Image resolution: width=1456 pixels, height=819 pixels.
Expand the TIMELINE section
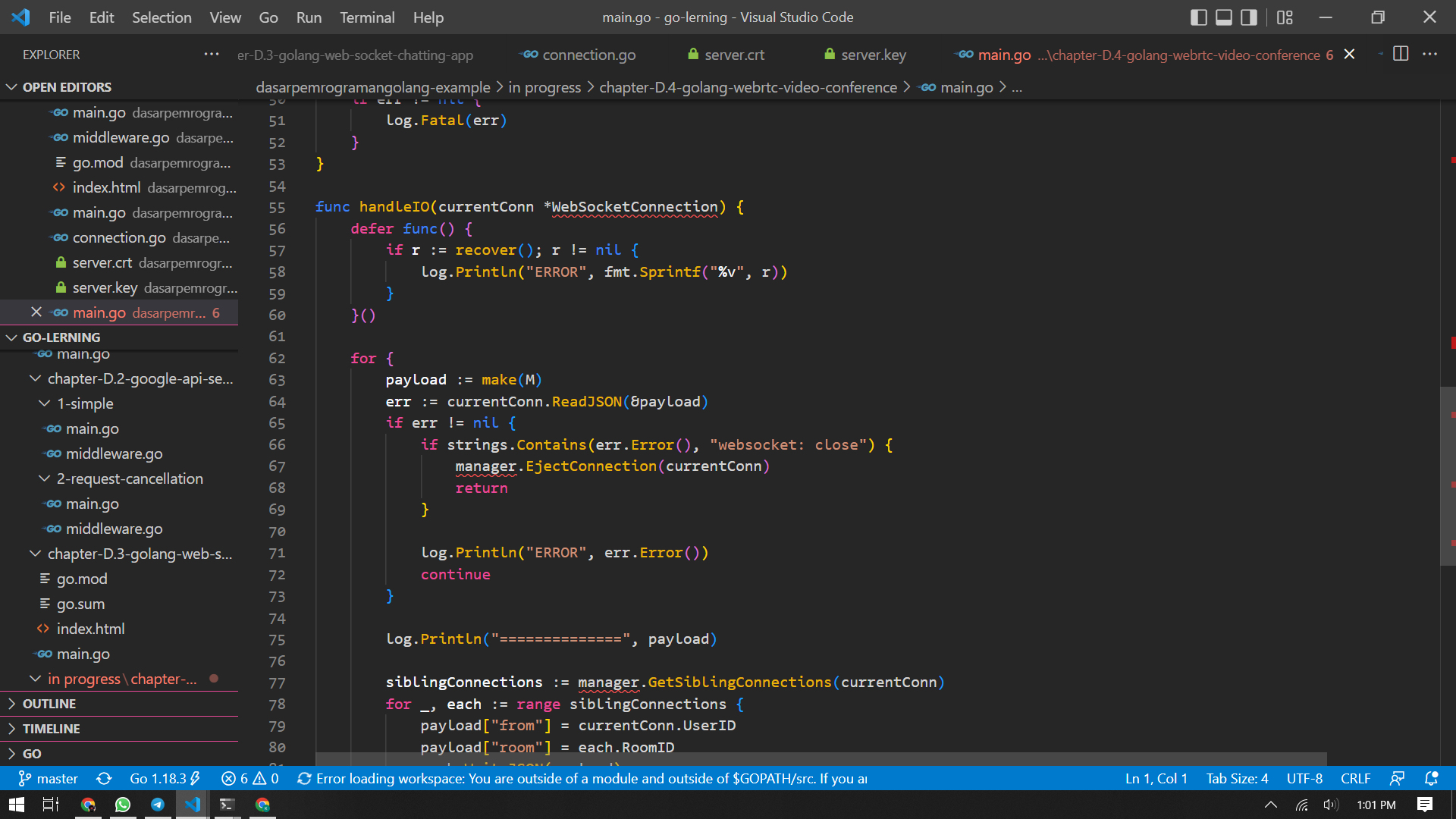click(x=51, y=729)
